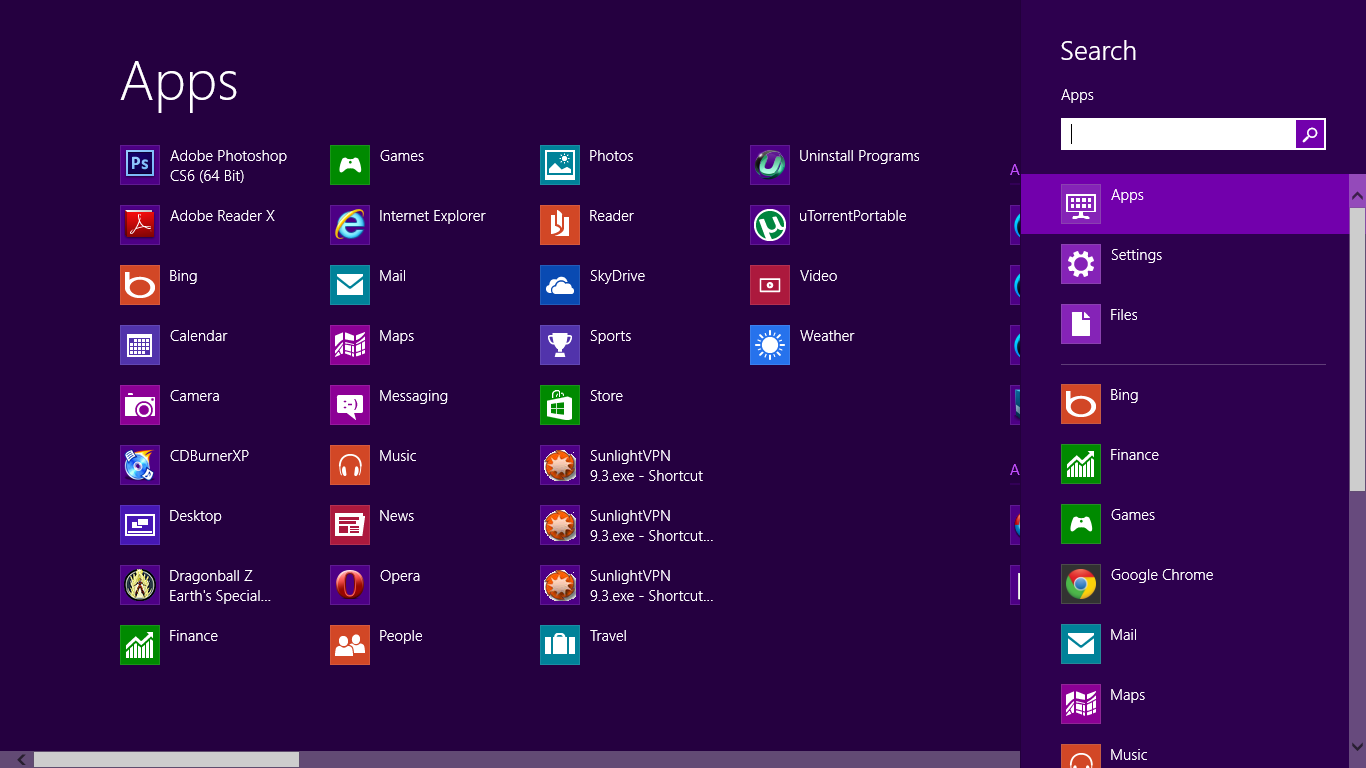Open SkyDrive app icon
Screen dimensions: 1366x768
click(560, 285)
